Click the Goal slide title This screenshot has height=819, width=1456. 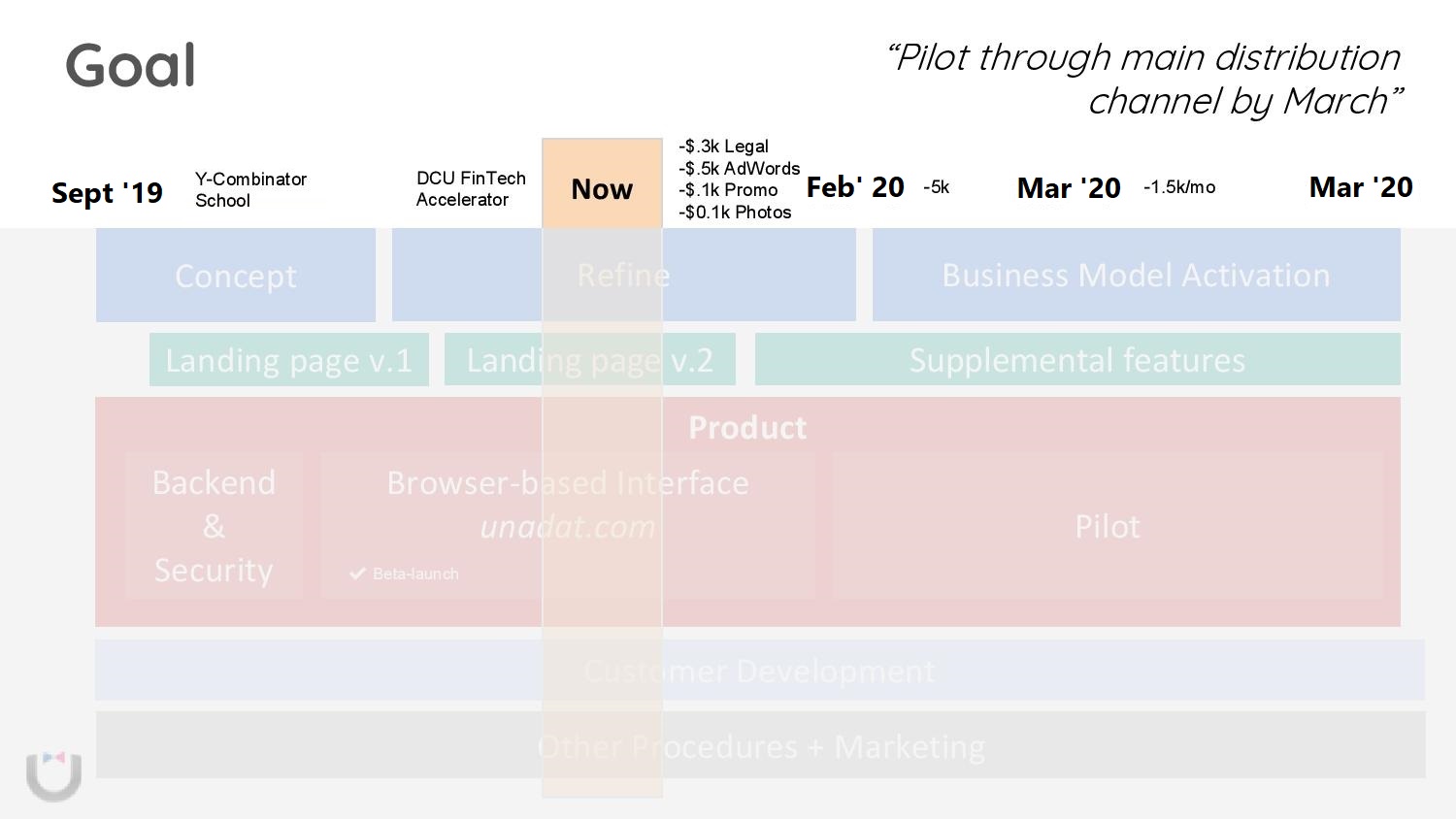click(x=131, y=65)
